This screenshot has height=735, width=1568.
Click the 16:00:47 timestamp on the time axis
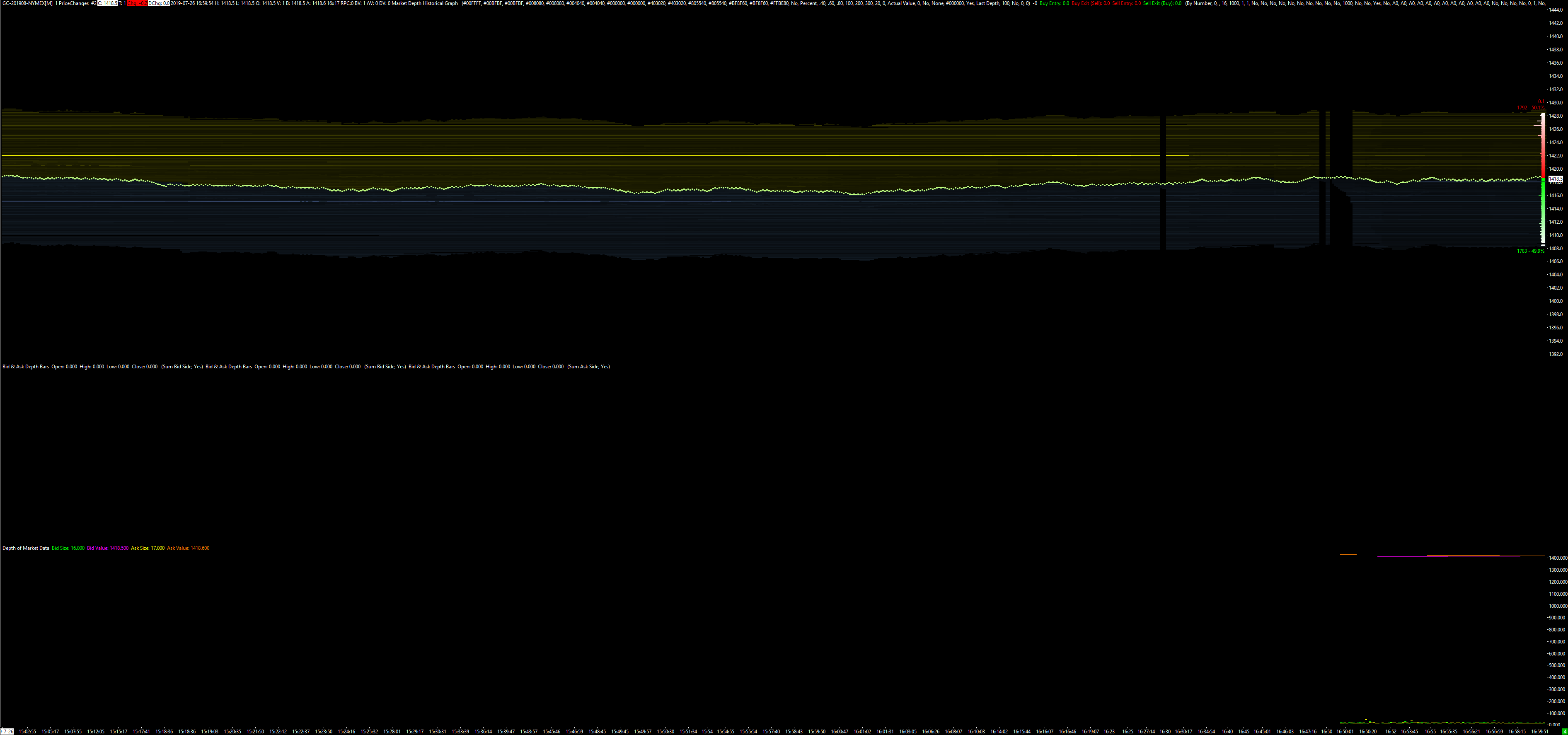click(x=840, y=731)
